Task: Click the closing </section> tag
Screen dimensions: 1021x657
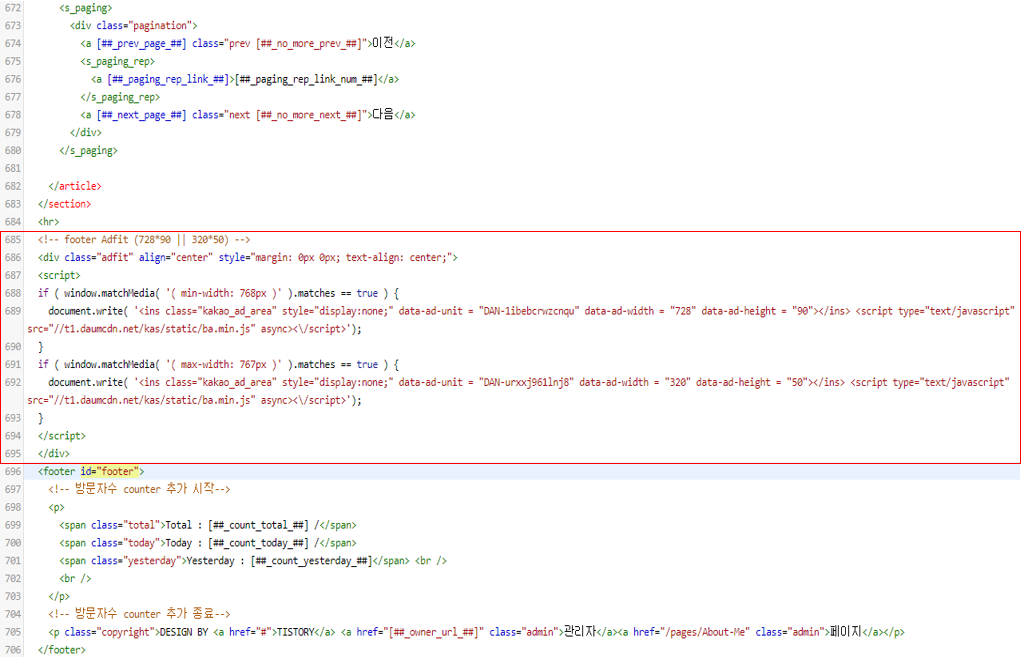Action: point(64,204)
